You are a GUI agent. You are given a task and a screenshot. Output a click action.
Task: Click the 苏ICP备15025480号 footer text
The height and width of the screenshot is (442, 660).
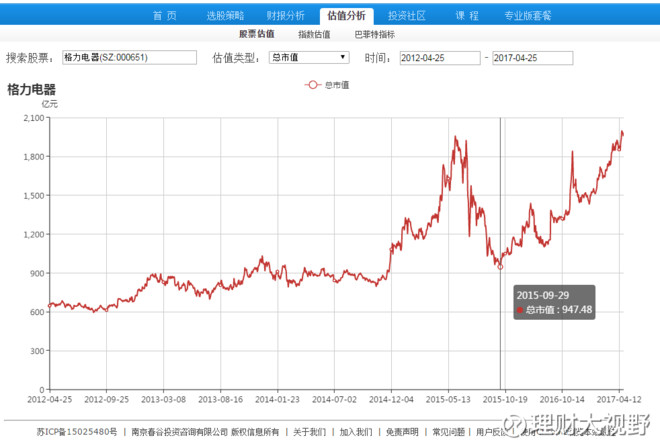click(77, 432)
